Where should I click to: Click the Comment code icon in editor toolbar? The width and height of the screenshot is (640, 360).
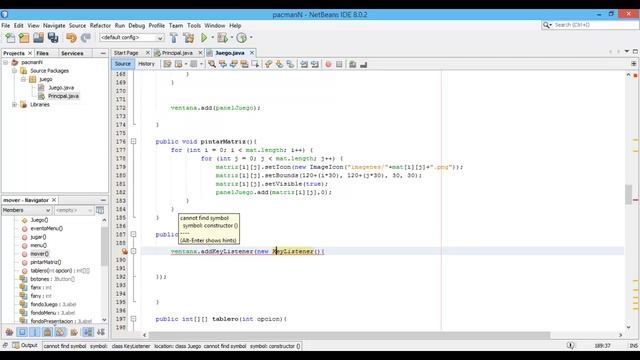coord(353,64)
